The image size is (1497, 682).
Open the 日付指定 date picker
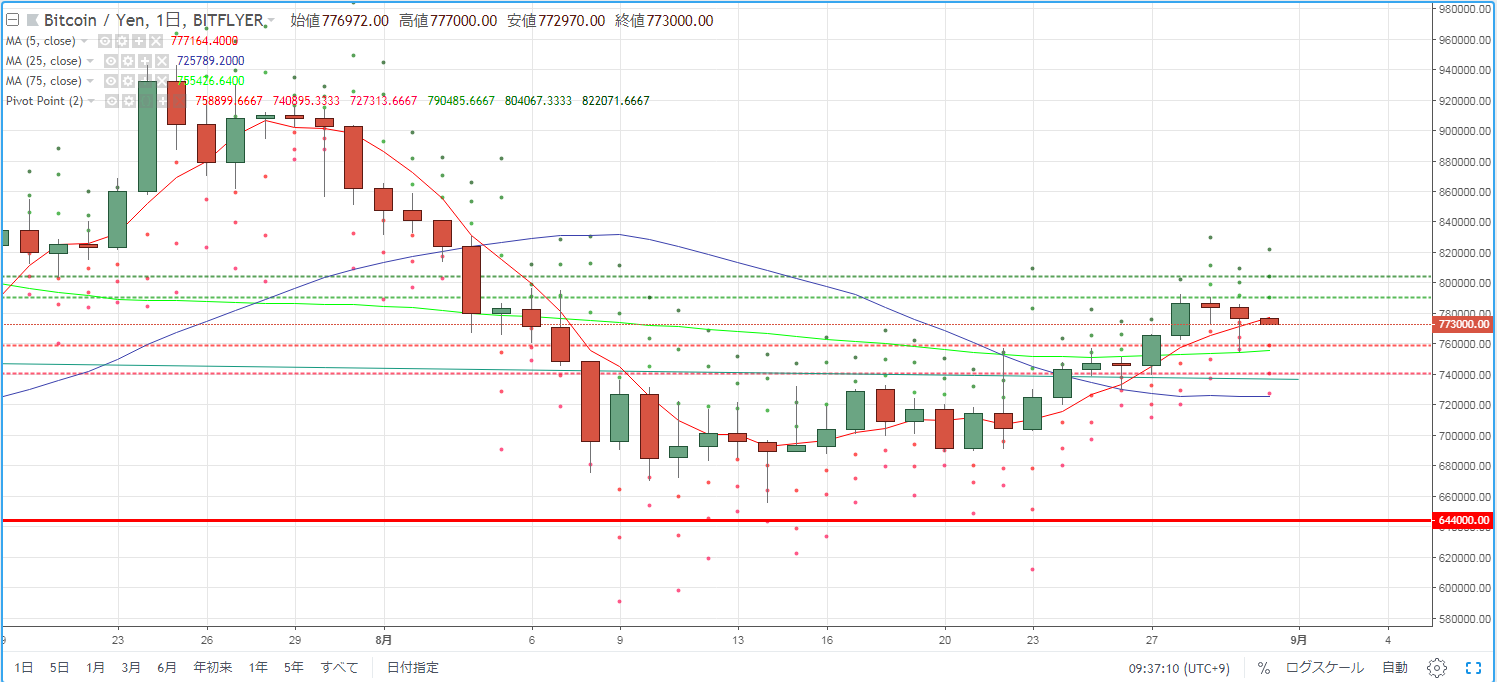(x=413, y=667)
